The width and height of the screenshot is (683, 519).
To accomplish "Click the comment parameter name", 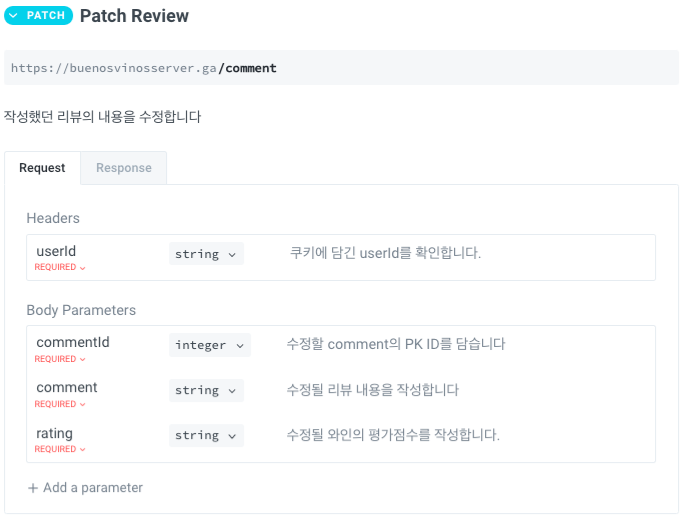I will (x=67, y=387).
